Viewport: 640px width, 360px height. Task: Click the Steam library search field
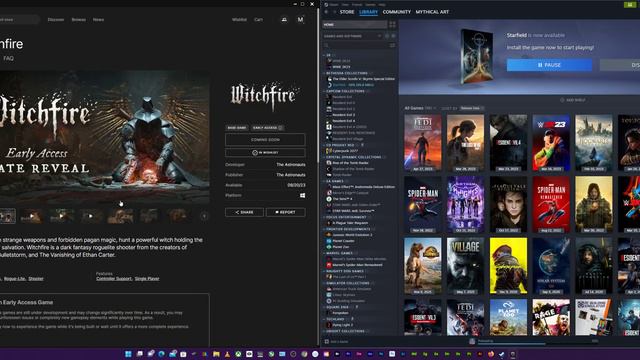pos(355,45)
